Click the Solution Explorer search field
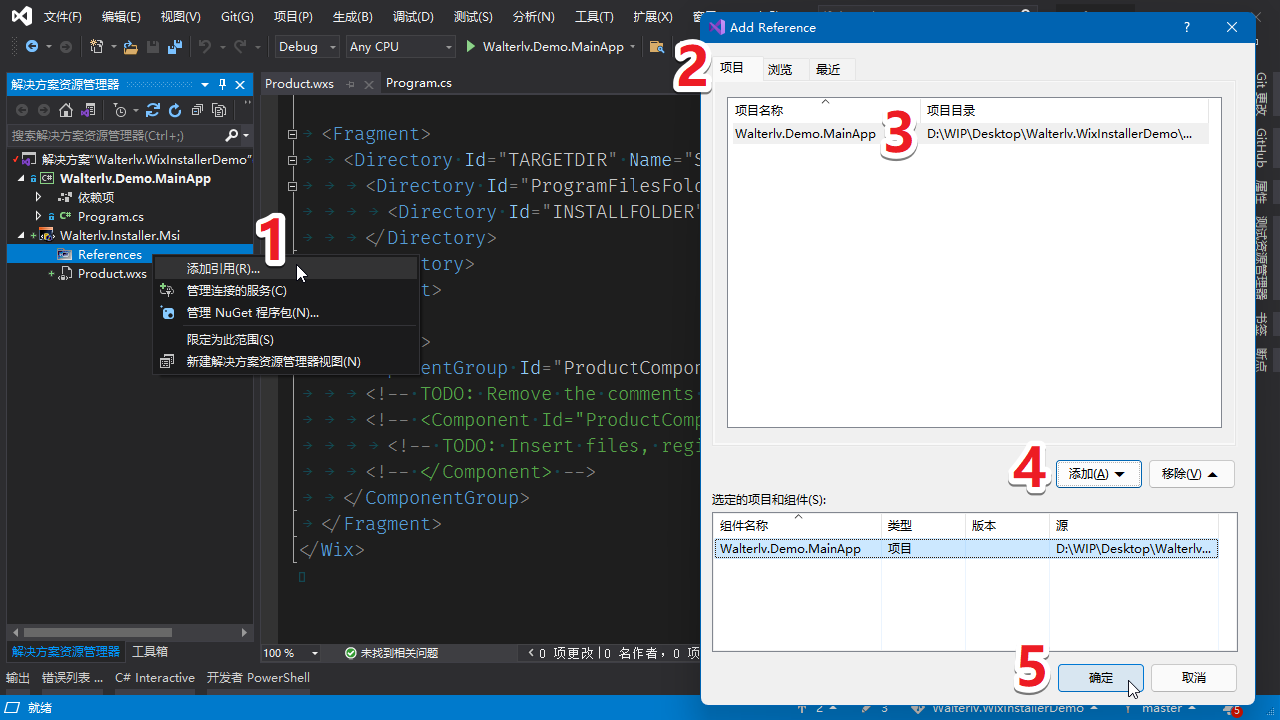This screenshot has width=1280, height=720. click(115, 135)
